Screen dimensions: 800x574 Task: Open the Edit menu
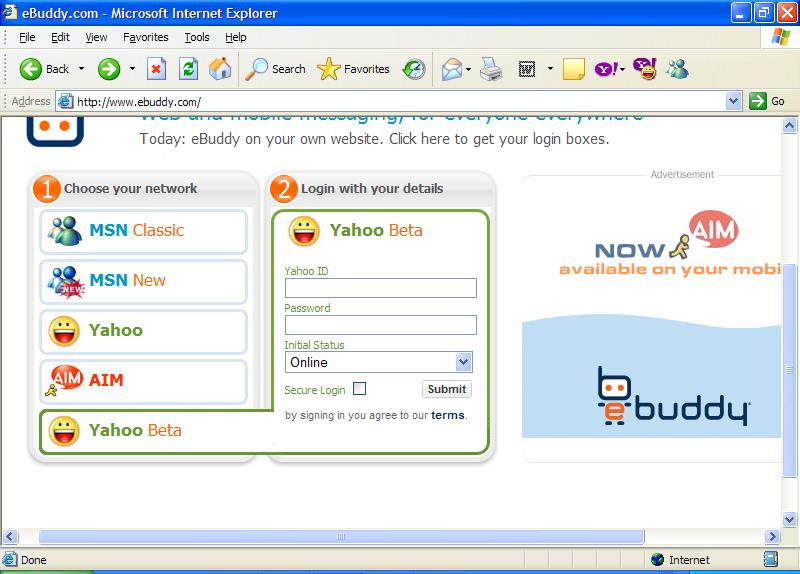(x=60, y=37)
